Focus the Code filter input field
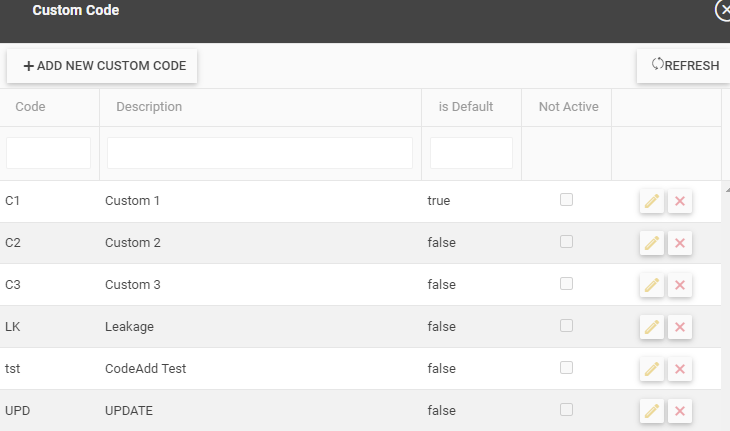 tap(48, 153)
